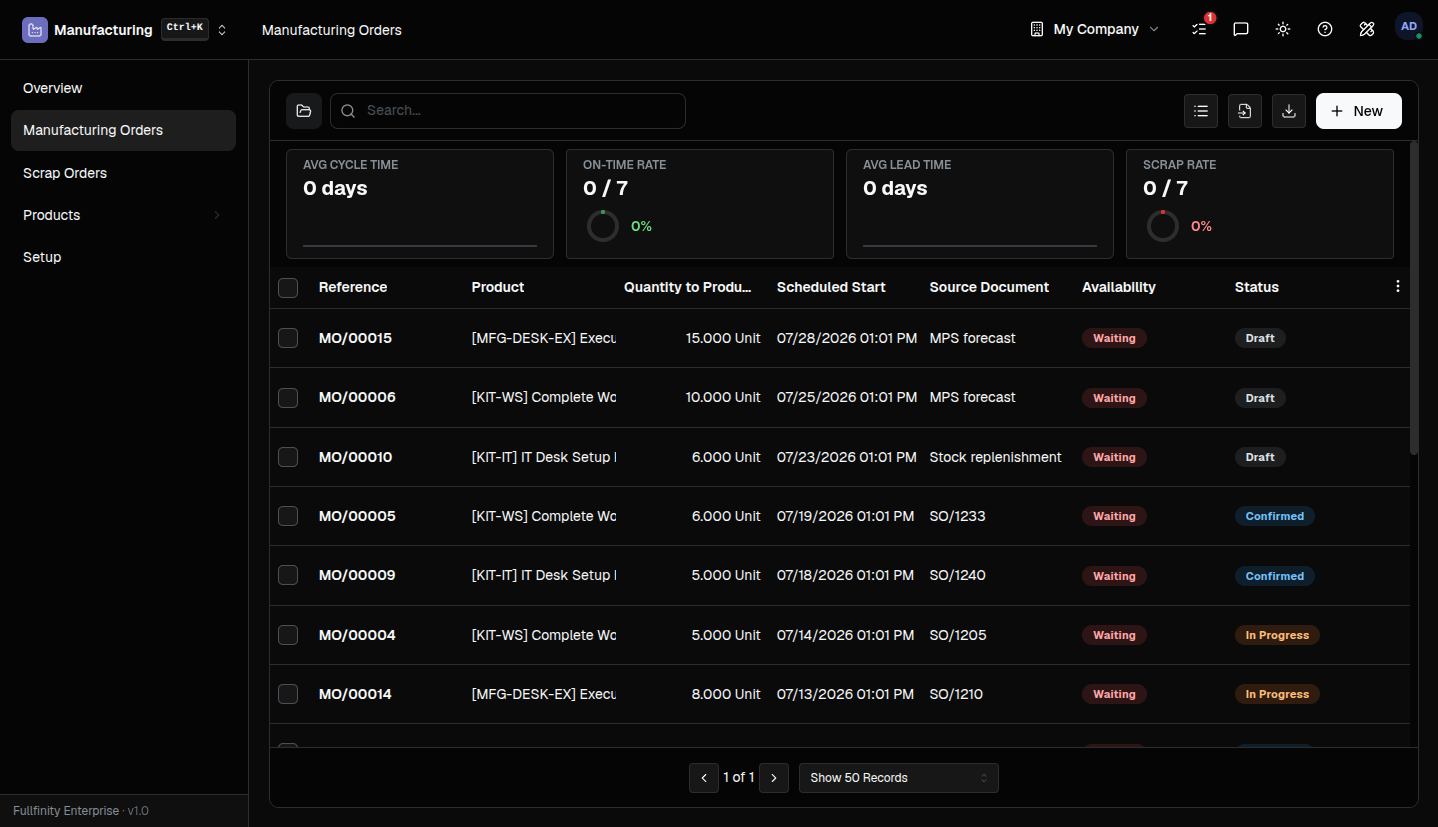Open the Manufacturing app switcher arrows
Viewport: 1438px width, 827px height.
click(x=222, y=30)
